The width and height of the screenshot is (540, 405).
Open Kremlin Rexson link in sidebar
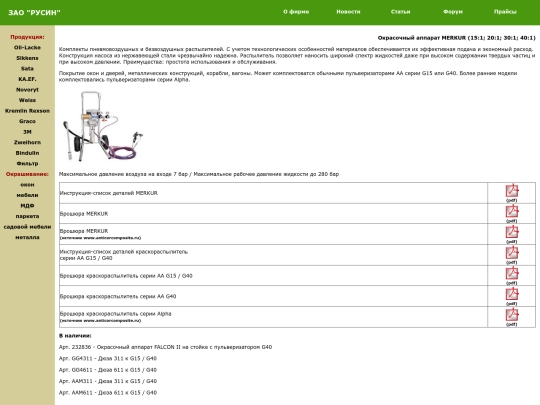point(27,111)
